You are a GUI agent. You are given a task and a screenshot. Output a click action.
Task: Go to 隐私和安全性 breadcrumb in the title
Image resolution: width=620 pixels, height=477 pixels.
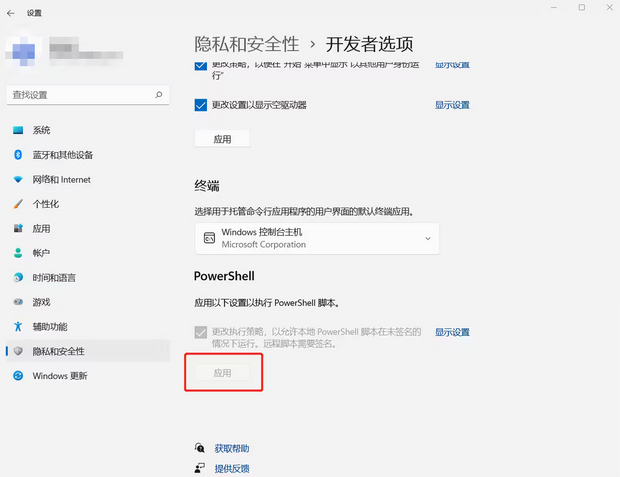pyautogui.click(x=247, y=44)
